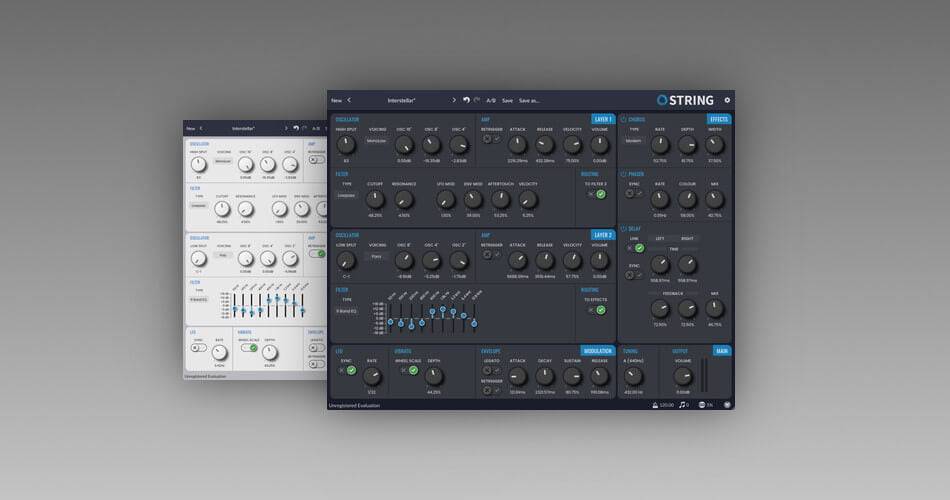The image size is (950, 500).
Task: Toggle the Envelope Retrigger switch in the dark window
Action: tap(491, 391)
